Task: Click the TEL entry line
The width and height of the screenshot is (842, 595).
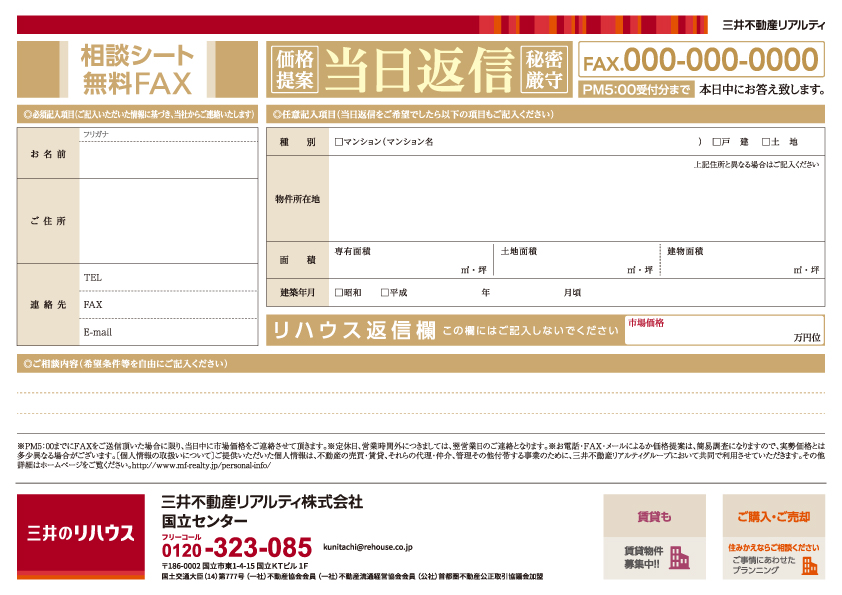Action: (169, 278)
